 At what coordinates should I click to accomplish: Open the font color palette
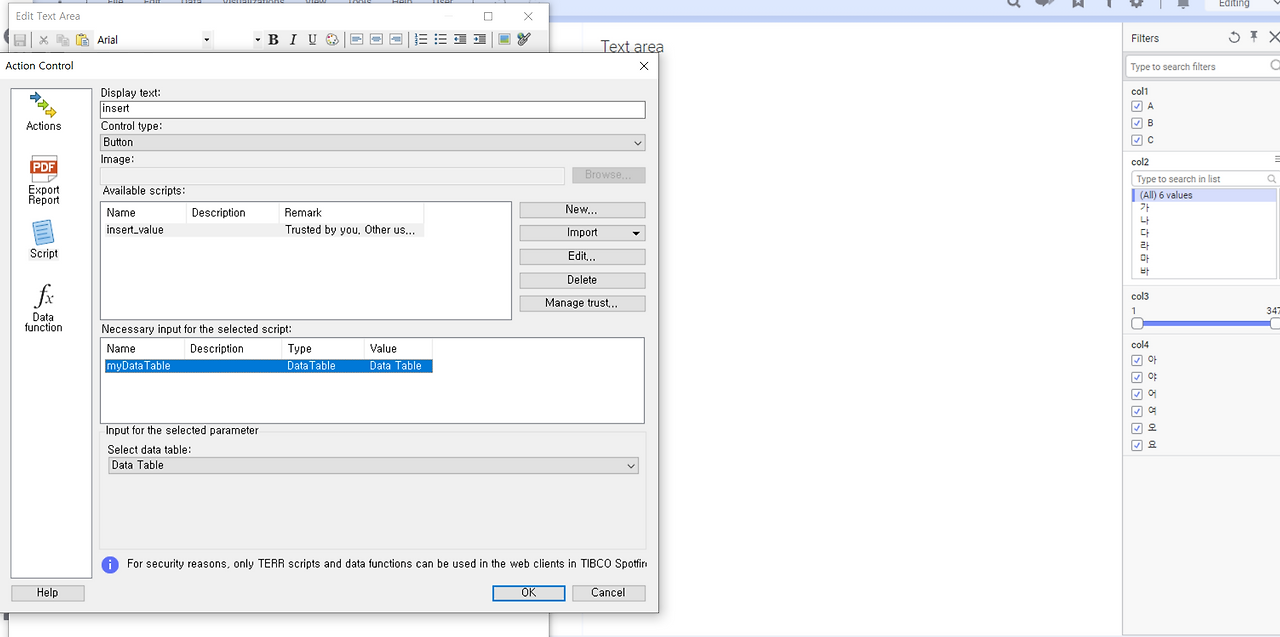click(x=332, y=39)
